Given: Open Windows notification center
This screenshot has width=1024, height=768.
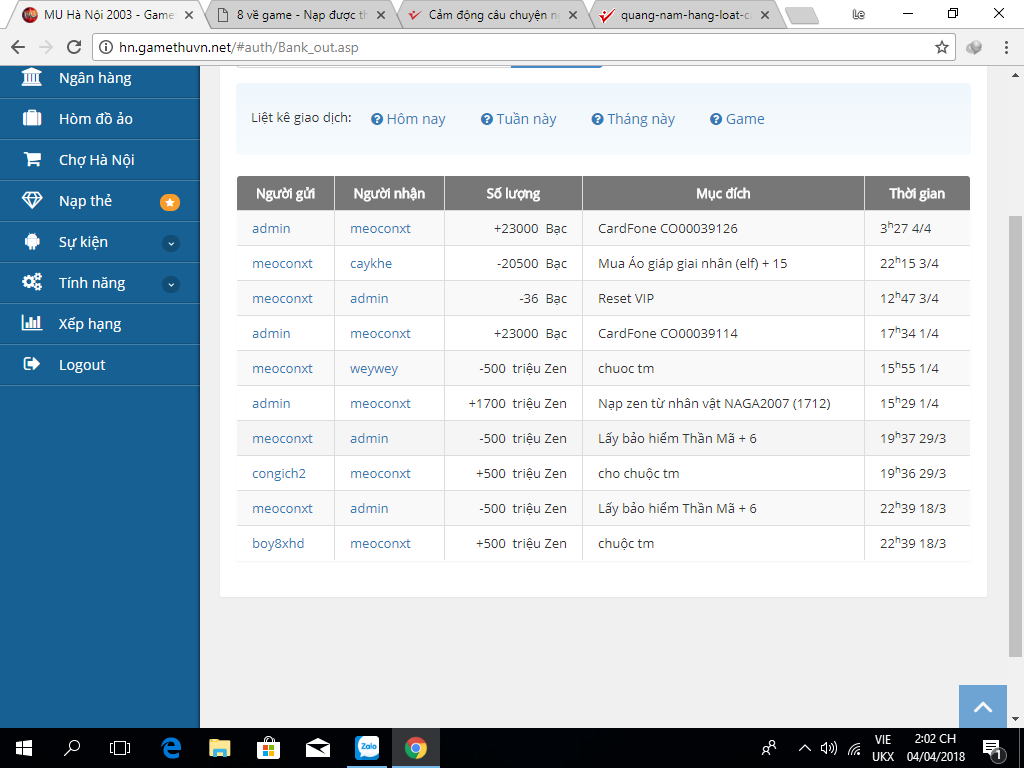Looking at the screenshot, I should [991, 748].
